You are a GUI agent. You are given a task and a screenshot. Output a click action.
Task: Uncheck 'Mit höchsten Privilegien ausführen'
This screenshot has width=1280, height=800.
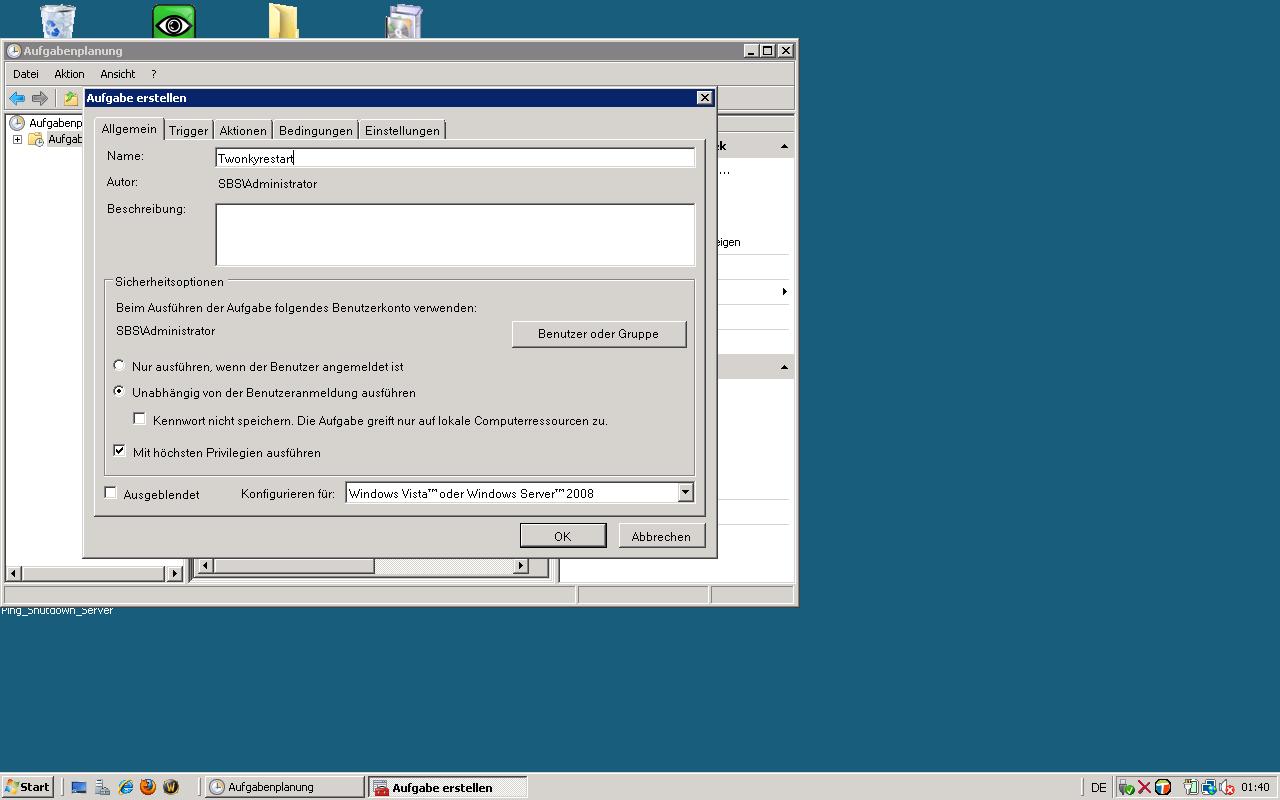click(120, 451)
